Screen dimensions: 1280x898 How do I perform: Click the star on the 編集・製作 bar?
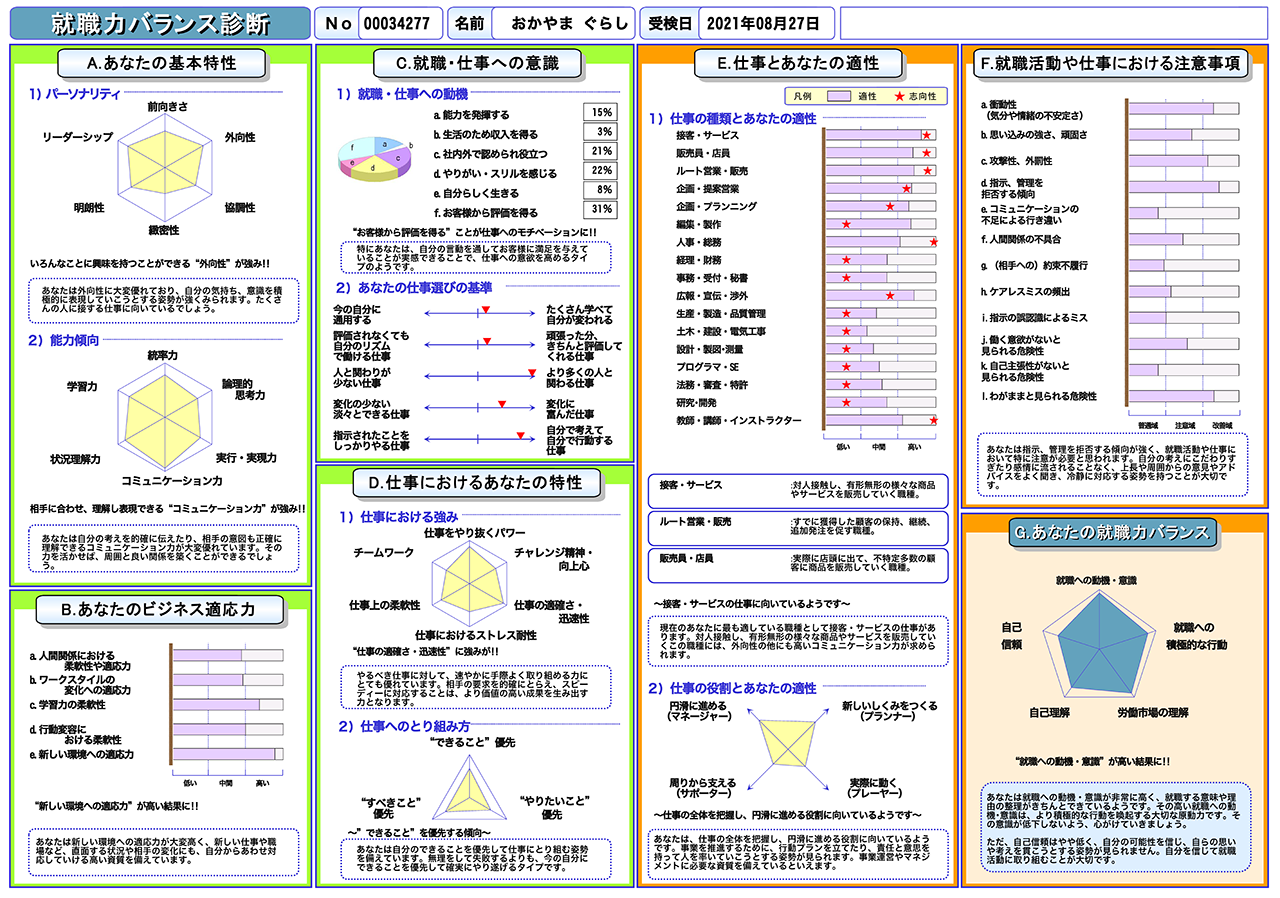846,224
